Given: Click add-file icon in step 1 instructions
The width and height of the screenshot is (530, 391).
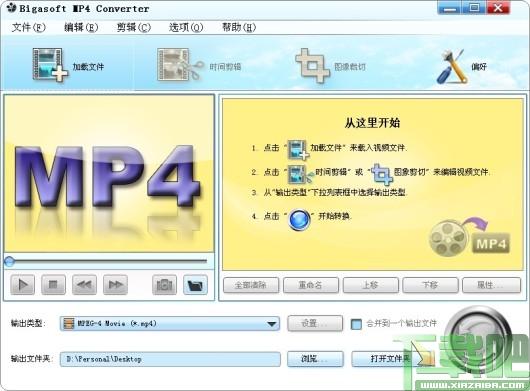Looking at the screenshot, I should pyautogui.click(x=298, y=149).
